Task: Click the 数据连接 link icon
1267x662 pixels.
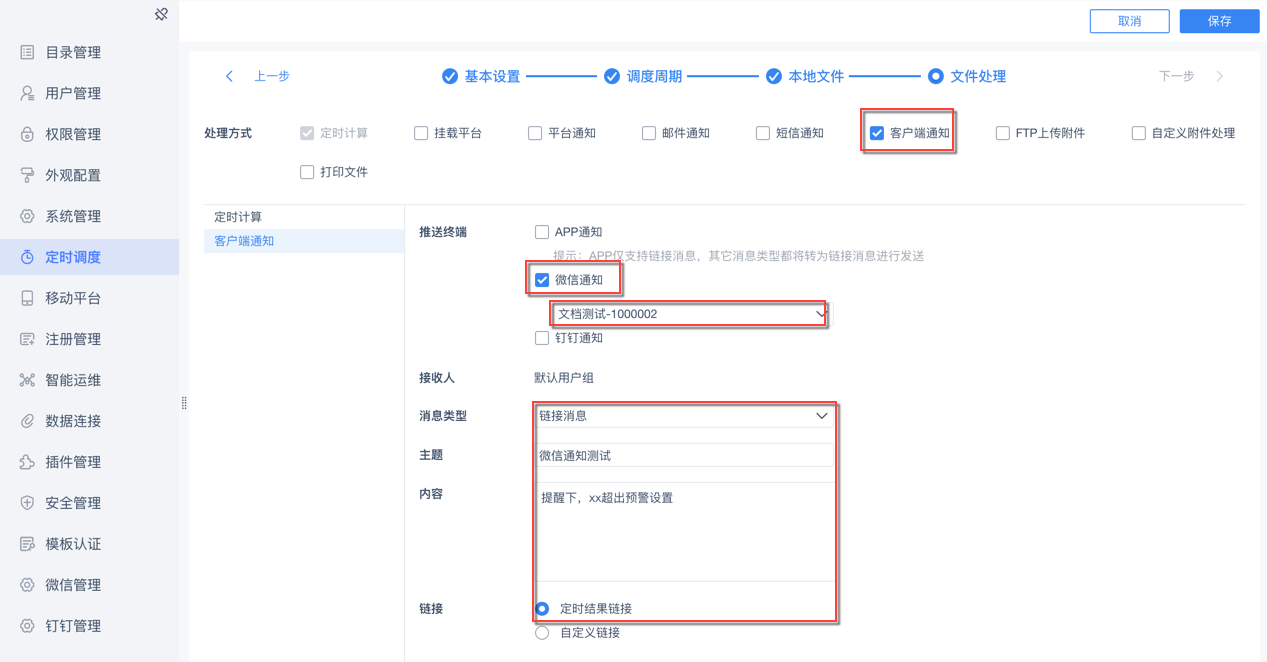Action: (x=27, y=421)
